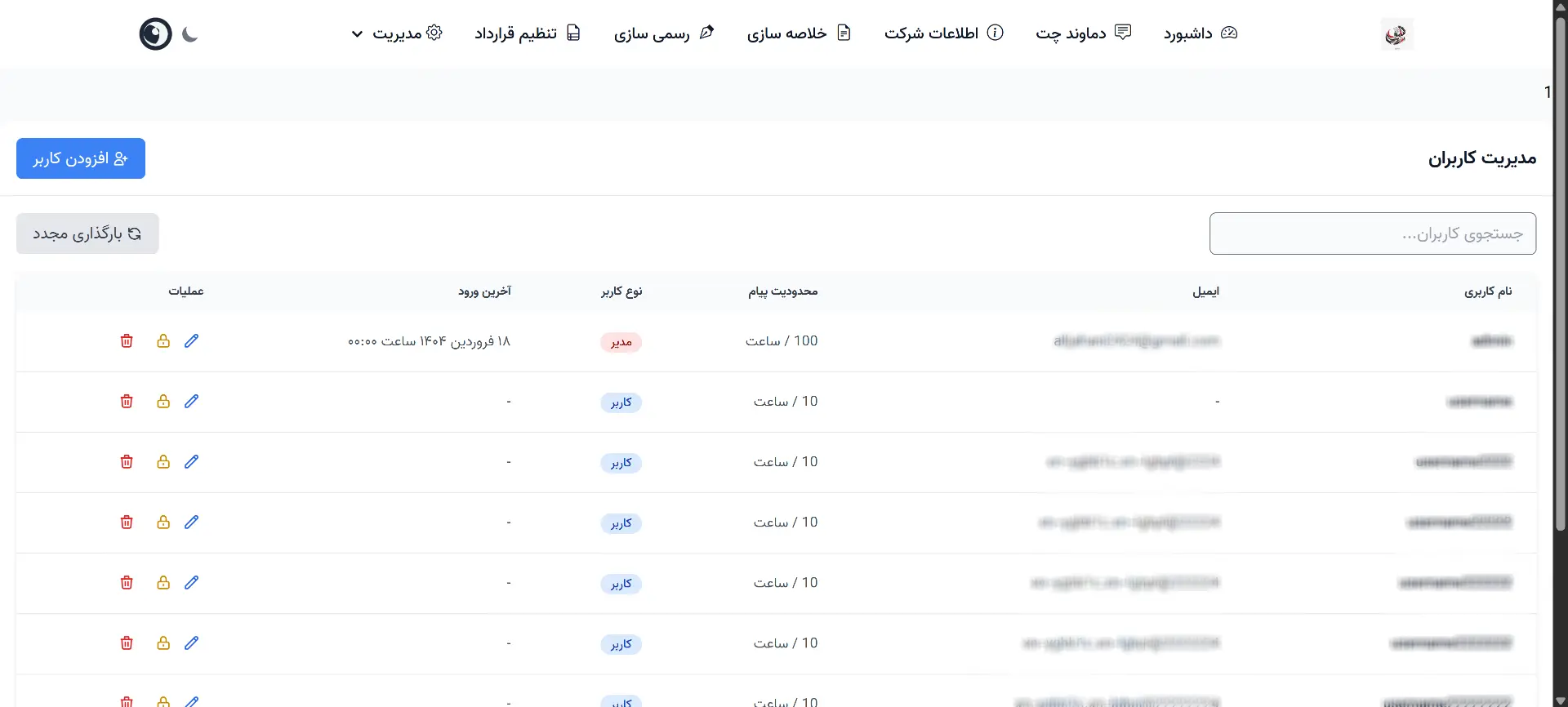The width and height of the screenshot is (1568, 707).
Task: Open the مدیریت dropdown menu
Action: 397,33
